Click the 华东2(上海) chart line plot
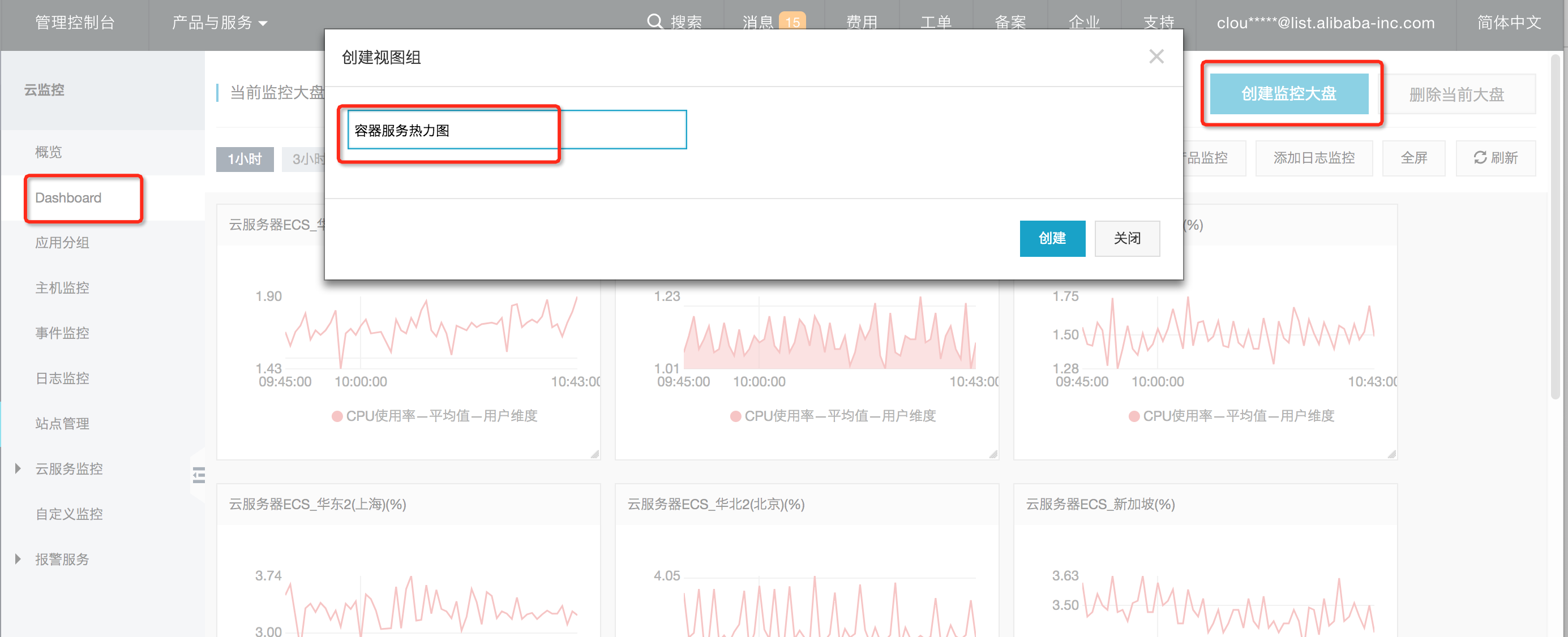The height and width of the screenshot is (637, 1568). pos(431,607)
